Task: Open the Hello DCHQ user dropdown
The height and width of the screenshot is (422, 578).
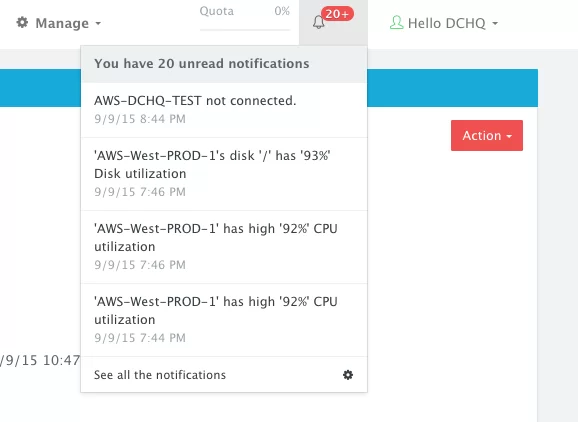Action: (444, 23)
